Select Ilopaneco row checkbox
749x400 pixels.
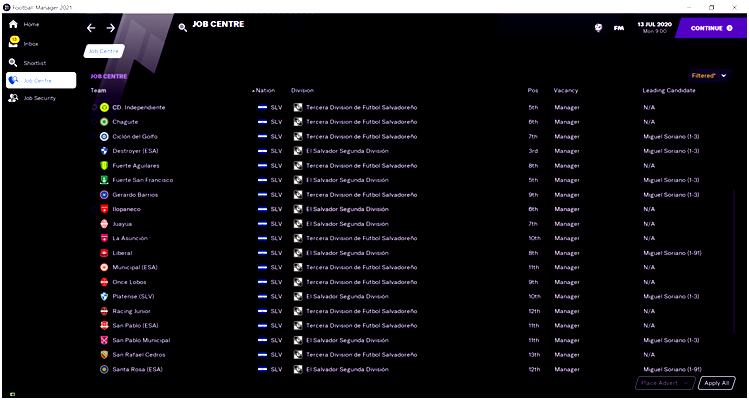(94, 209)
